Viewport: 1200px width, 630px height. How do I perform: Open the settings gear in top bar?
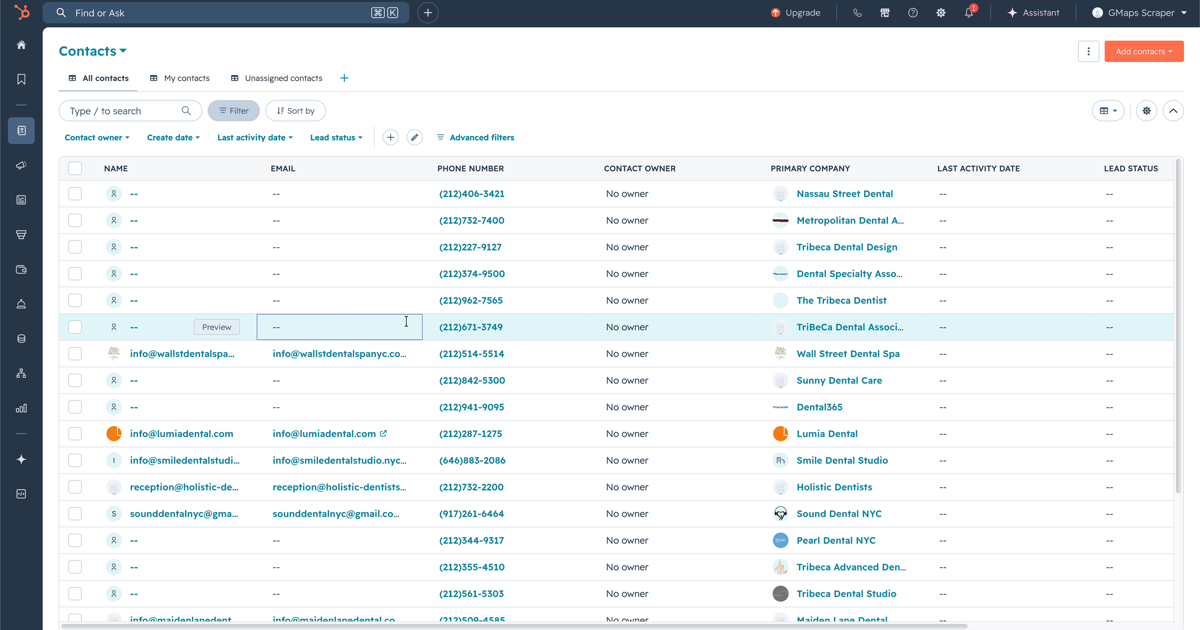pos(941,13)
